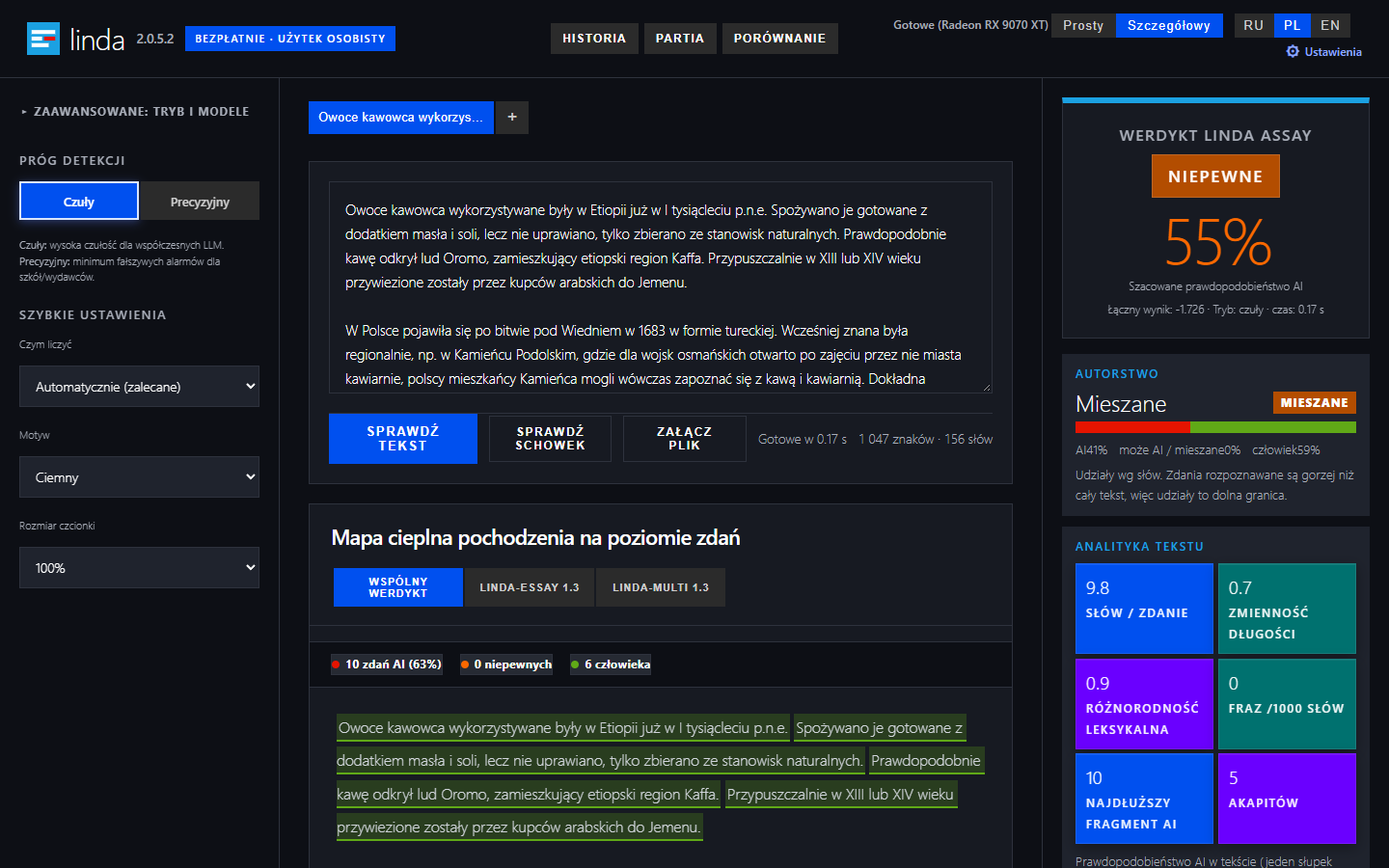Click the Bezpłatnie · użytek osobisty badge

pyautogui.click(x=290, y=39)
